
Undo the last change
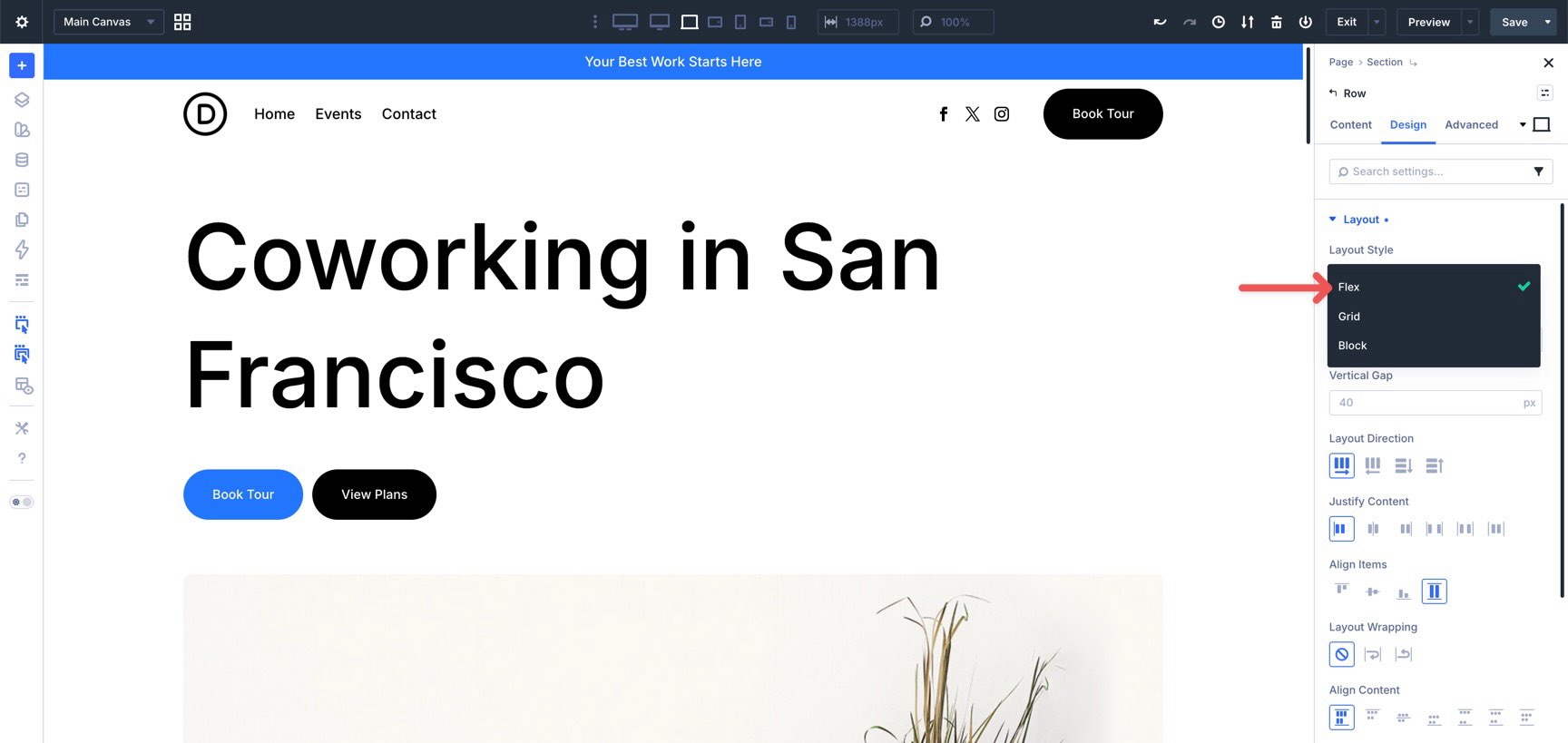click(1160, 22)
